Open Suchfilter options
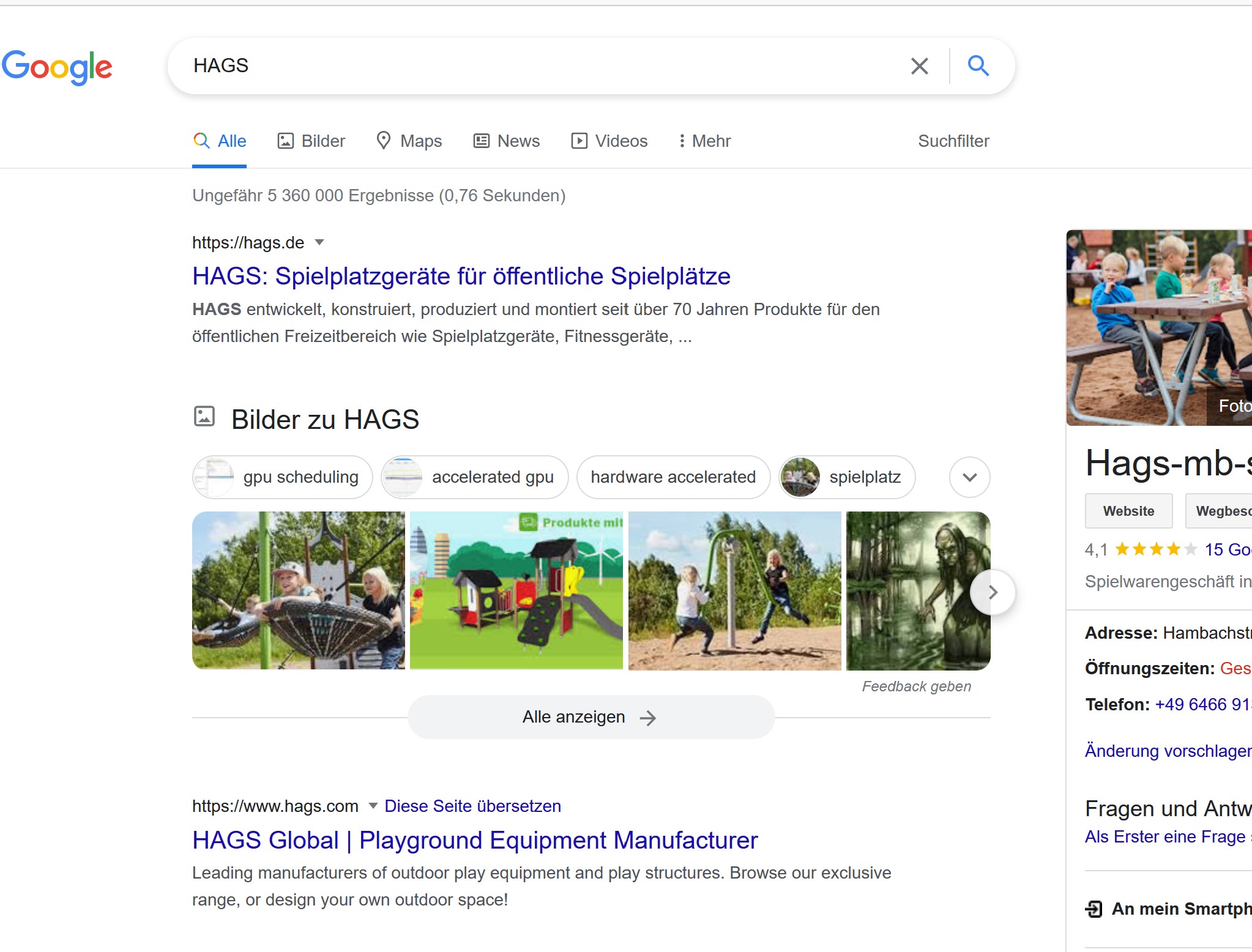This screenshot has height=952, width=1252. pyautogui.click(x=953, y=141)
